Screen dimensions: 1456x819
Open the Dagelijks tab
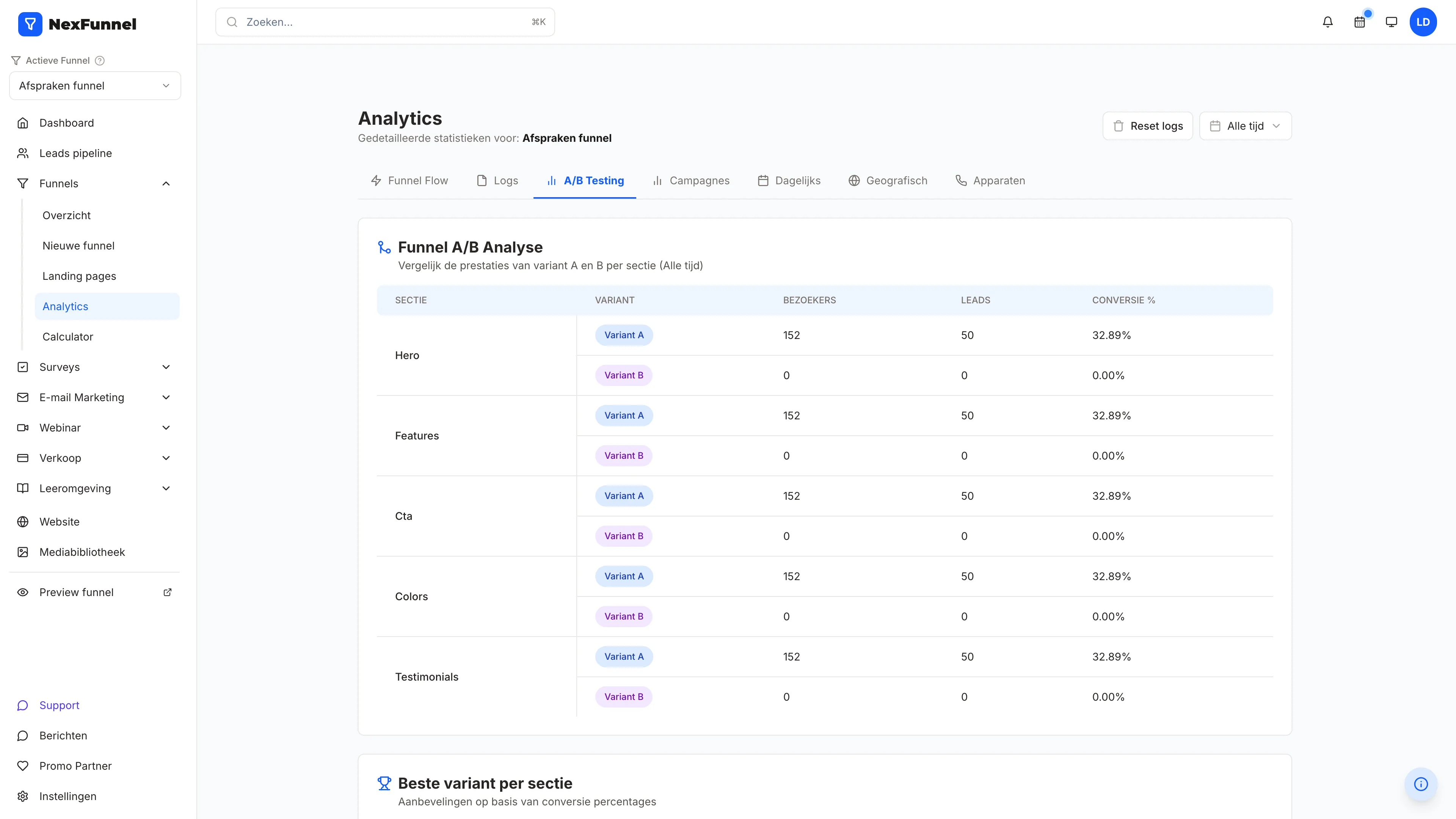tap(789, 181)
